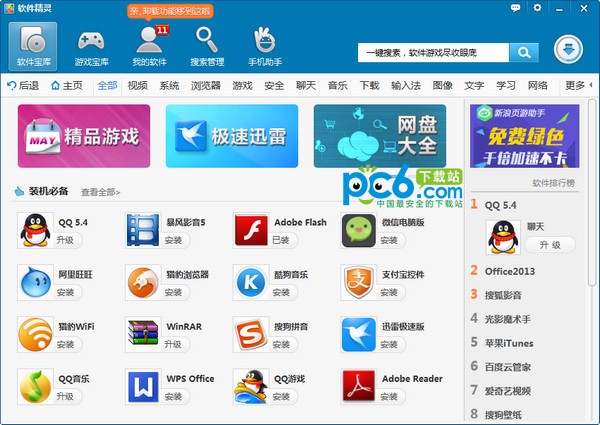Image resolution: width=600 pixels, height=425 pixels.
Task: Click 安装 button under Adobe Reader
Action: point(389,397)
